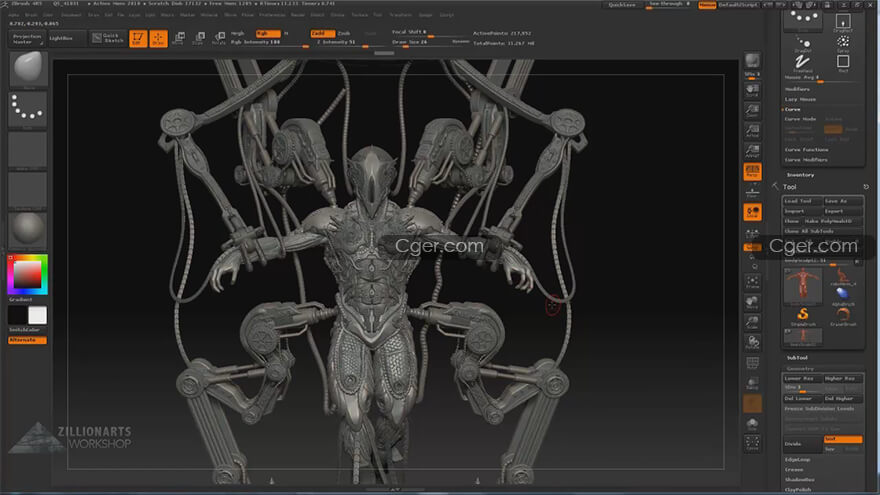
Task: Click the Make PolyMesh3D button
Action: tap(833, 221)
